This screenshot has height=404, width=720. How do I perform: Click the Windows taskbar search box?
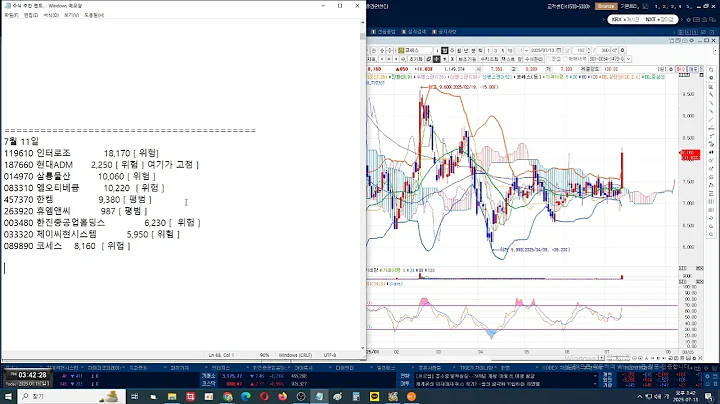72,396
